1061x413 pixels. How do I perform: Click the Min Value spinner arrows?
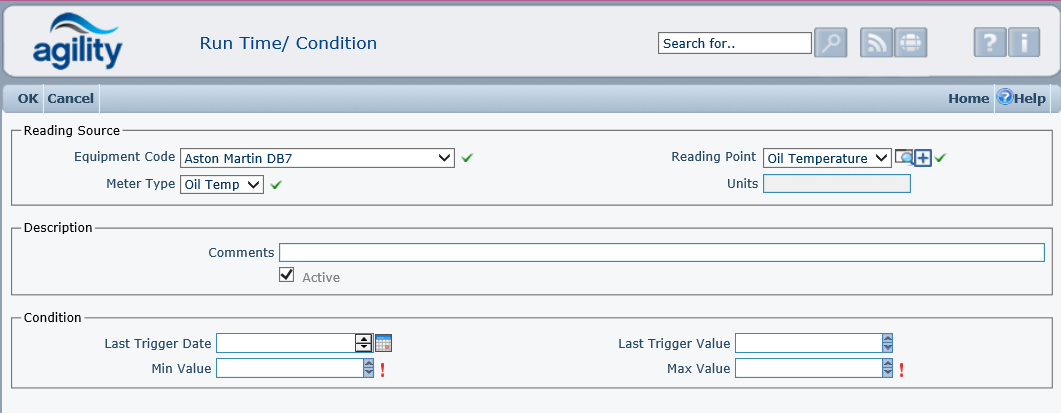pos(368,369)
